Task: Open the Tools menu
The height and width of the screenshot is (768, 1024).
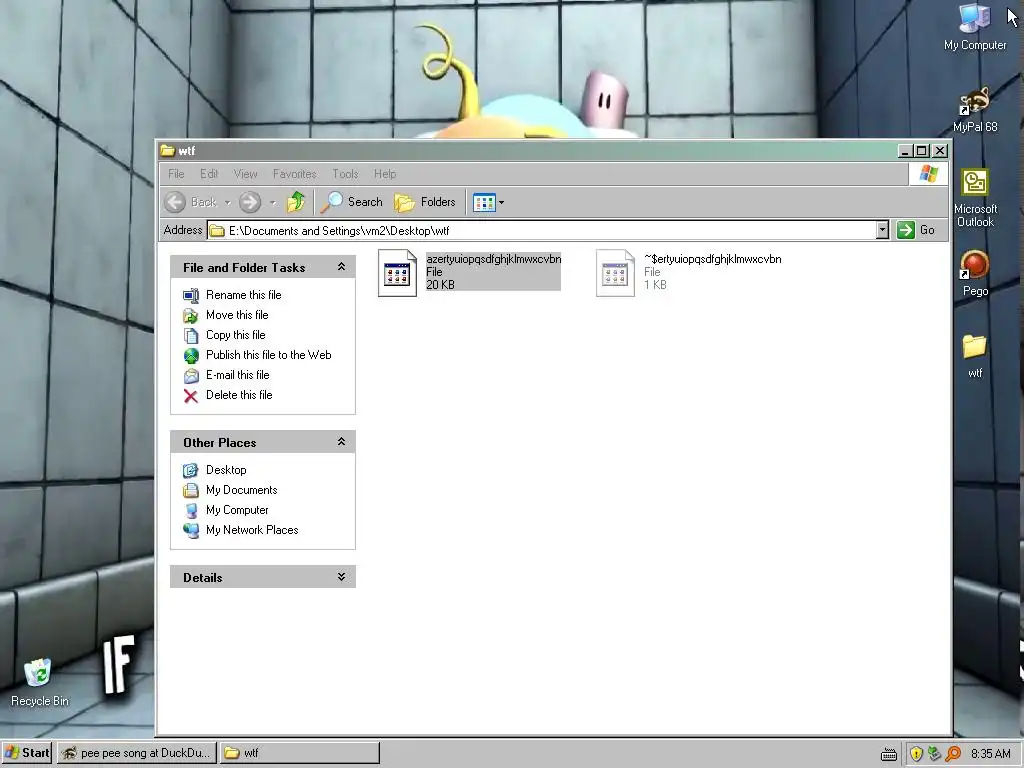Action: point(345,174)
